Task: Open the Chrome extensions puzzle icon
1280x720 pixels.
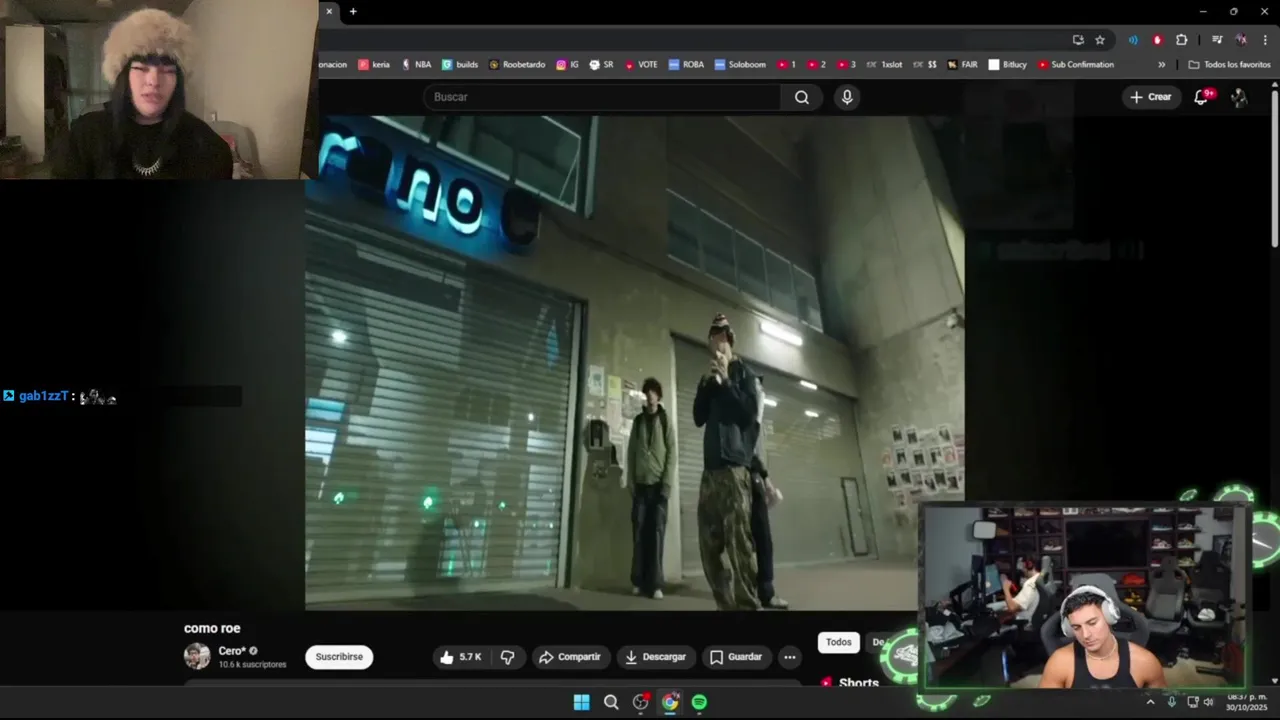Action: 1182,40
